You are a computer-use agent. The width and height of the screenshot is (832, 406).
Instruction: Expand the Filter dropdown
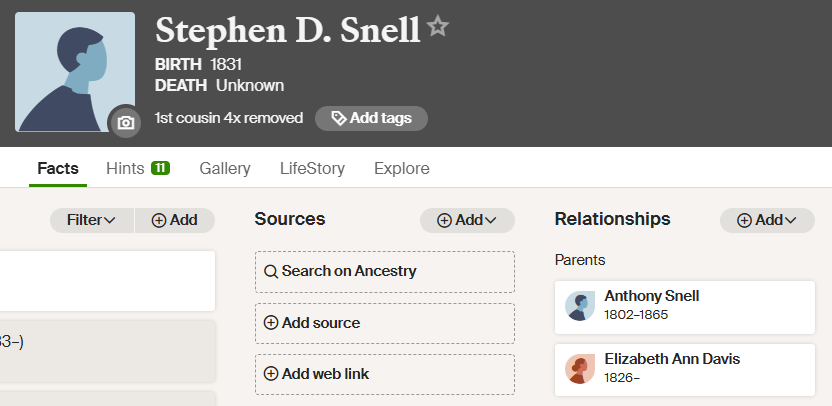tap(91, 220)
